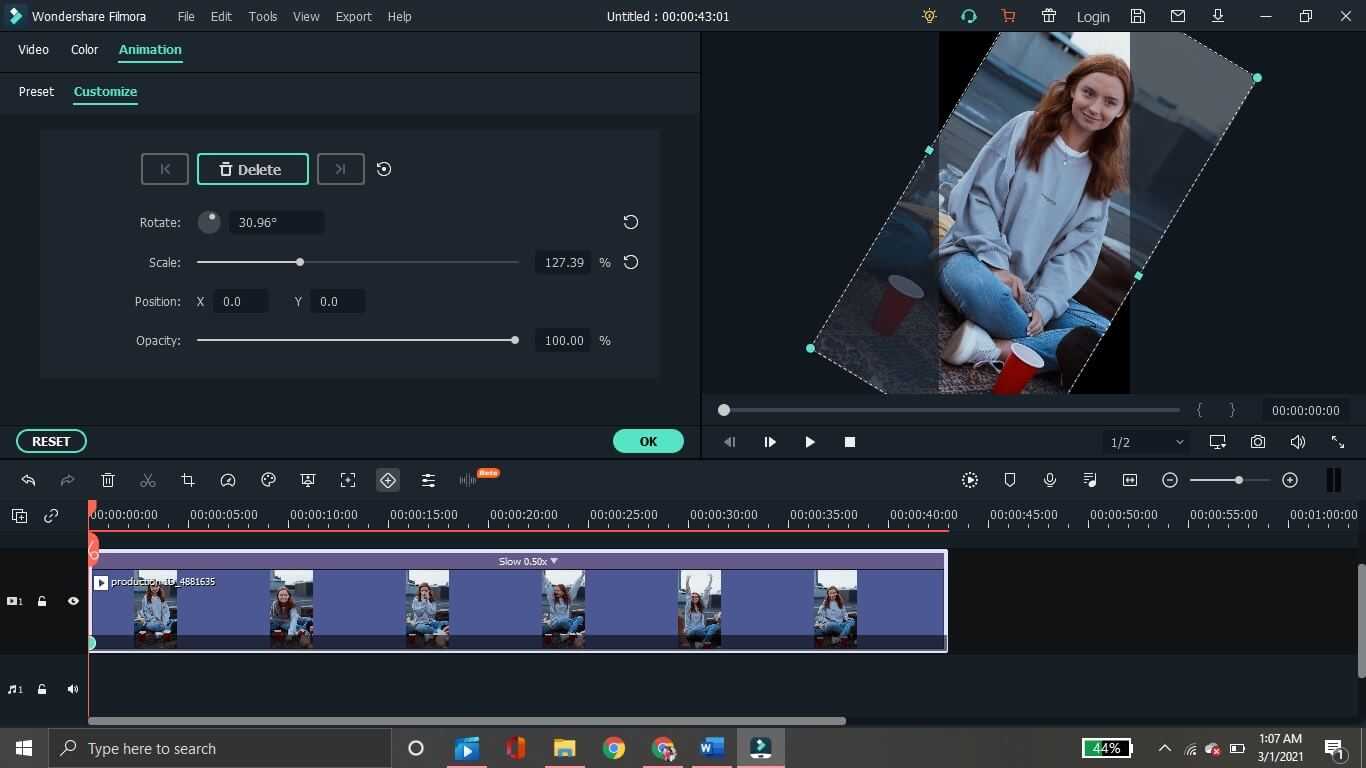Click the Opacity slider handle
Screen dimensions: 1366x768
[515, 340]
